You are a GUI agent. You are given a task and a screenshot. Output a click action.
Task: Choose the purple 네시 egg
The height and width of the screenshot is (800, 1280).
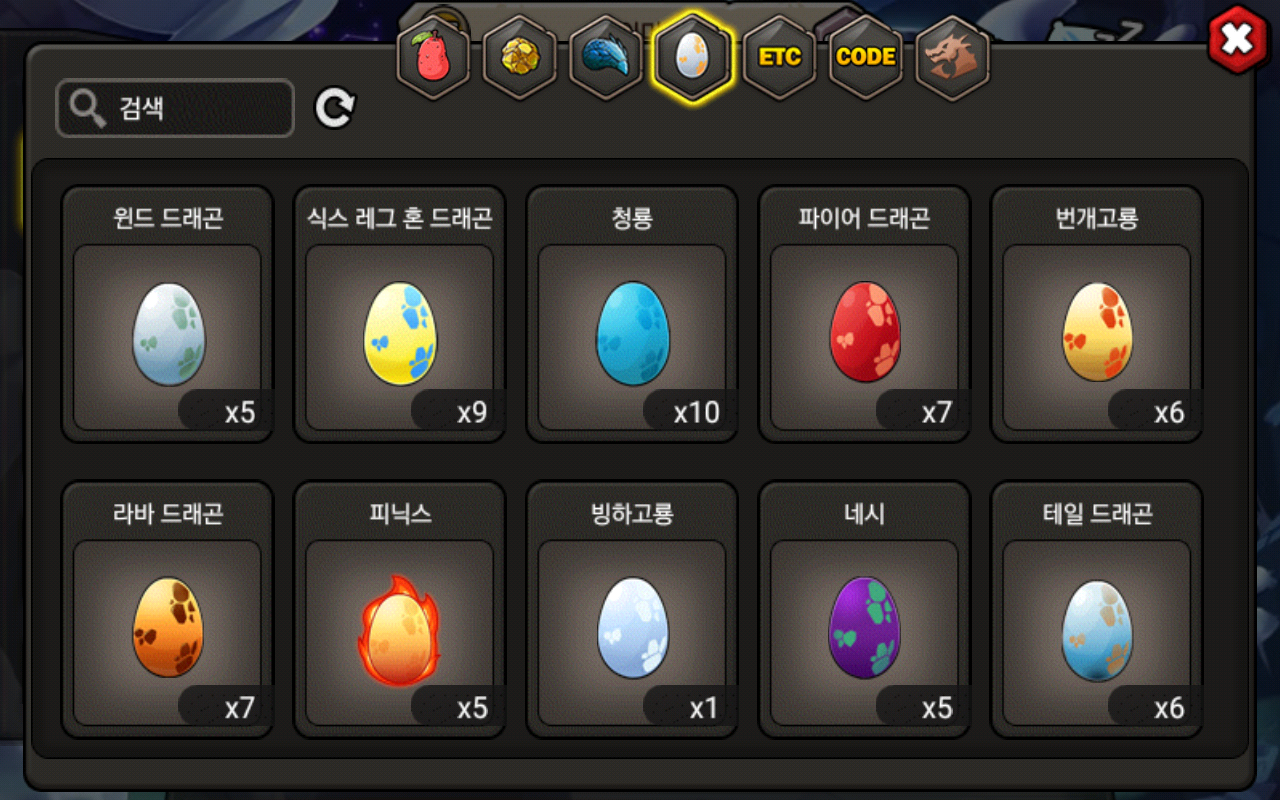pos(864,610)
